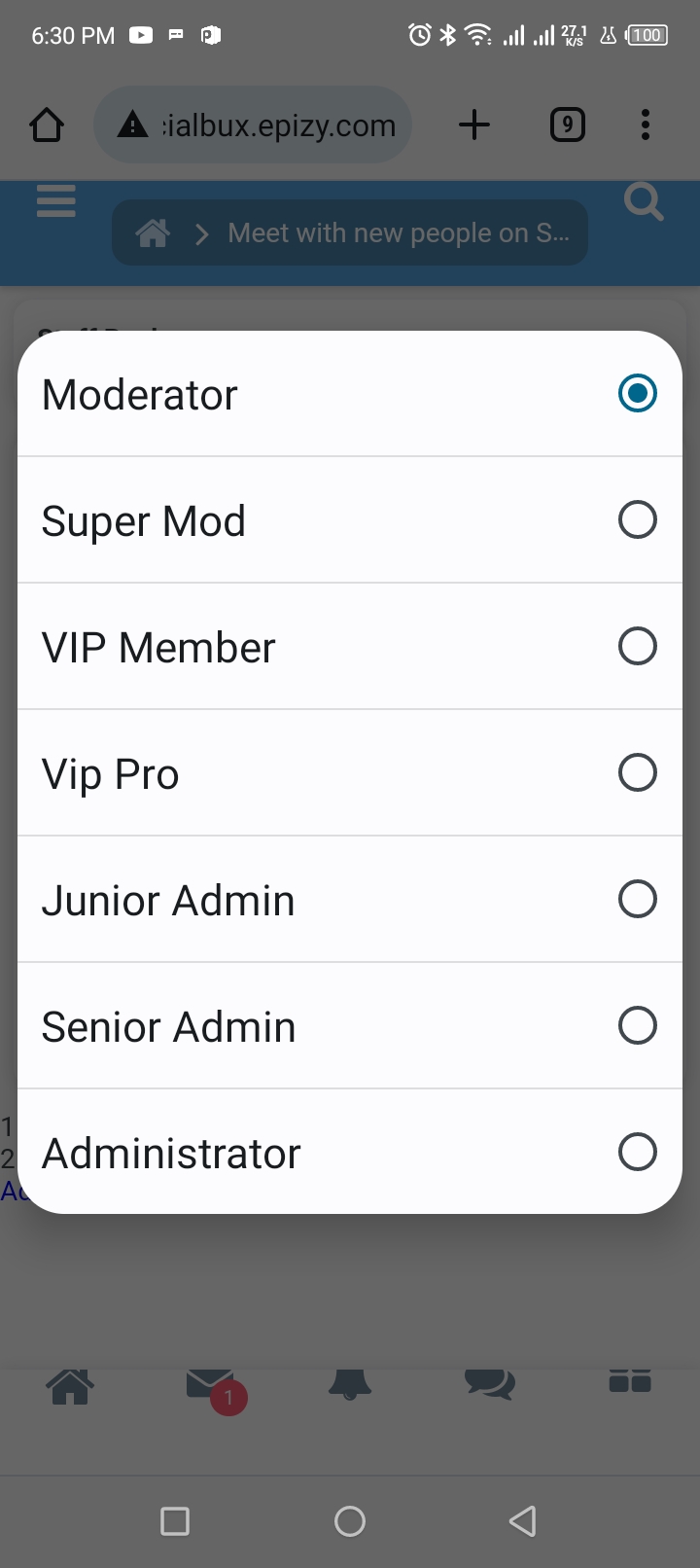Viewport: 700px width, 1568px height.
Task: Select the Super Mod radio option
Action: point(637,520)
